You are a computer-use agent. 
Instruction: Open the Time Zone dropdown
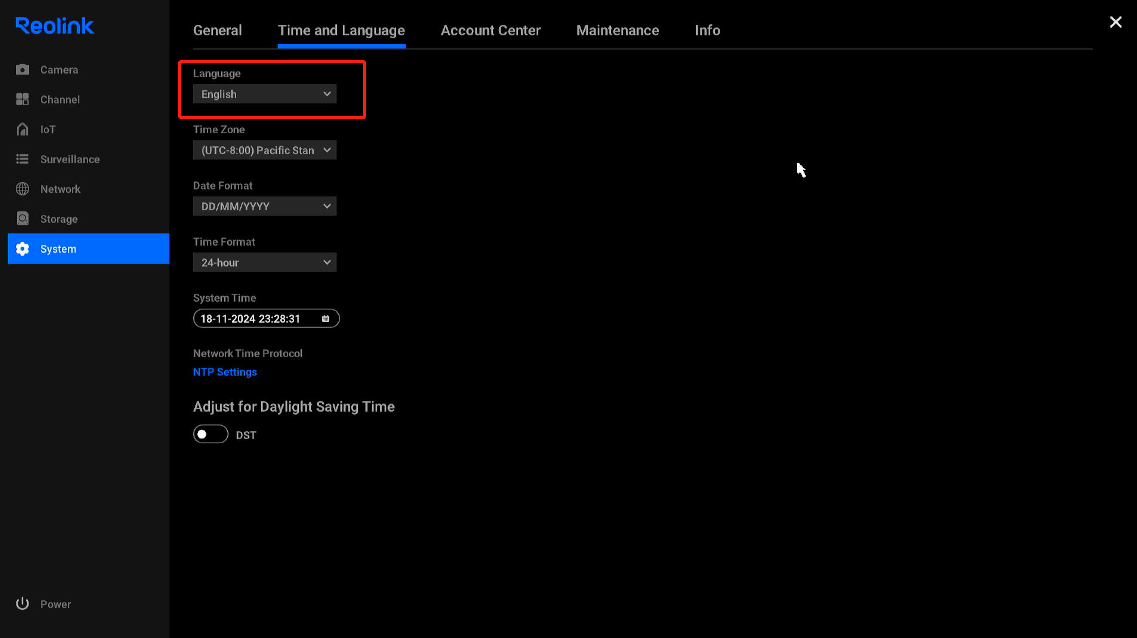click(265, 150)
